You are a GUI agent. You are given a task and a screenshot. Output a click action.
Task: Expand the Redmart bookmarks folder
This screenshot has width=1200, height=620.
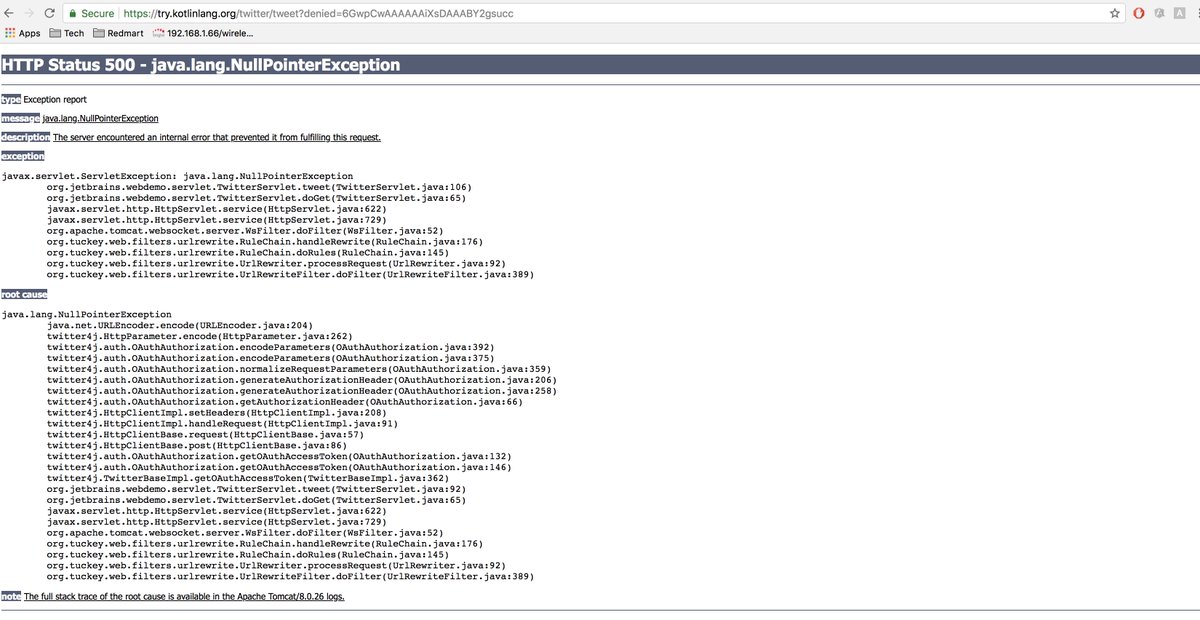tap(118, 33)
